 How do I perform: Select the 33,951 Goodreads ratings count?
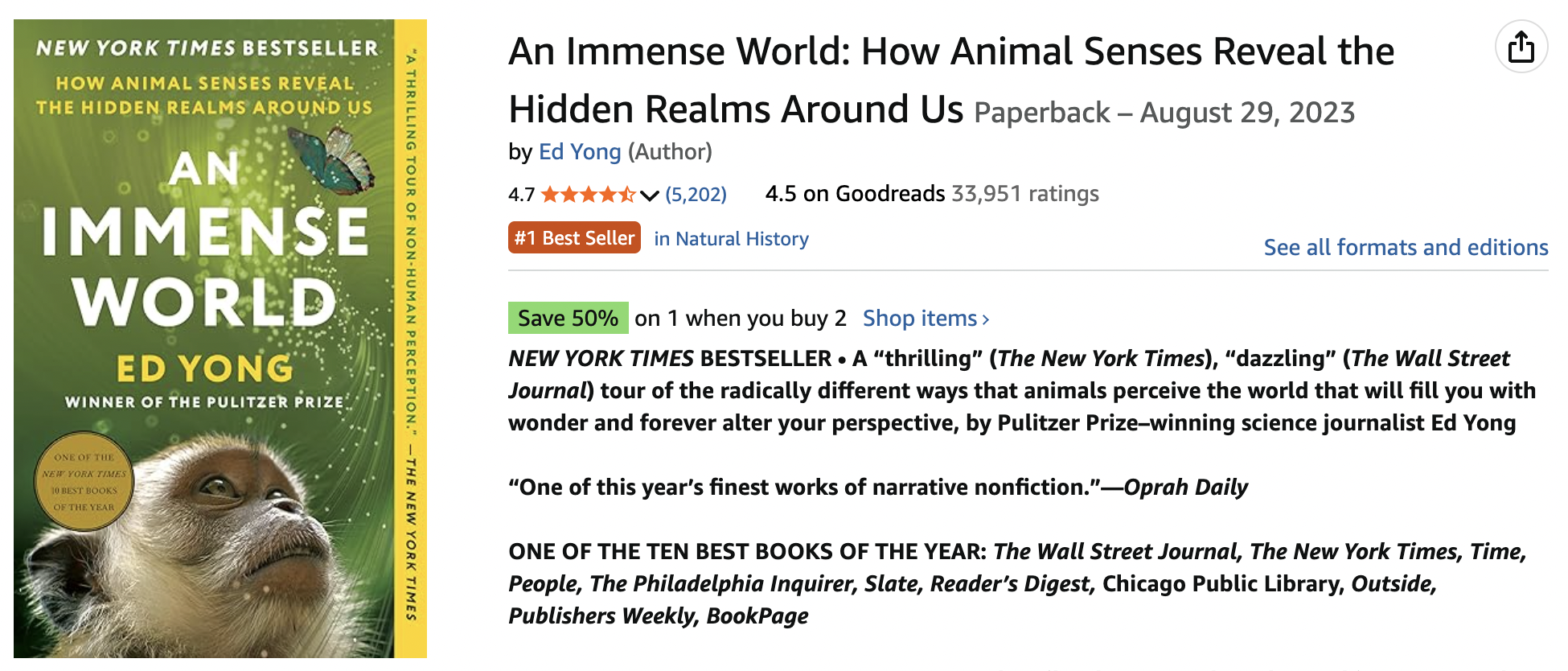(1024, 194)
